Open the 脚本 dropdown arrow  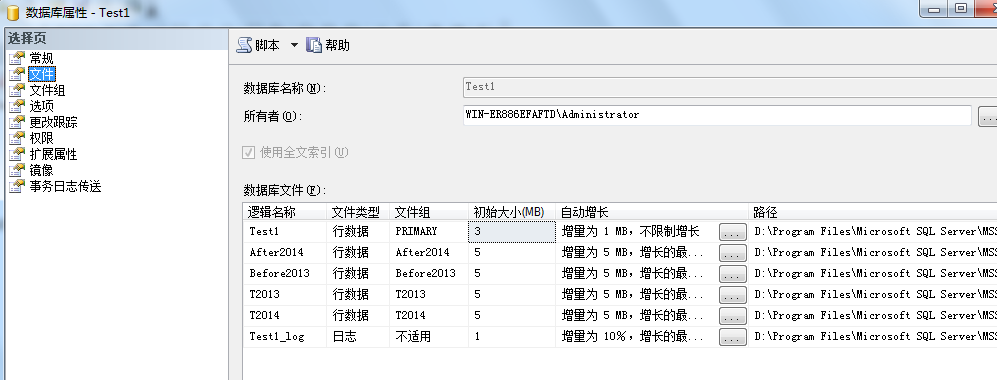coord(294,45)
